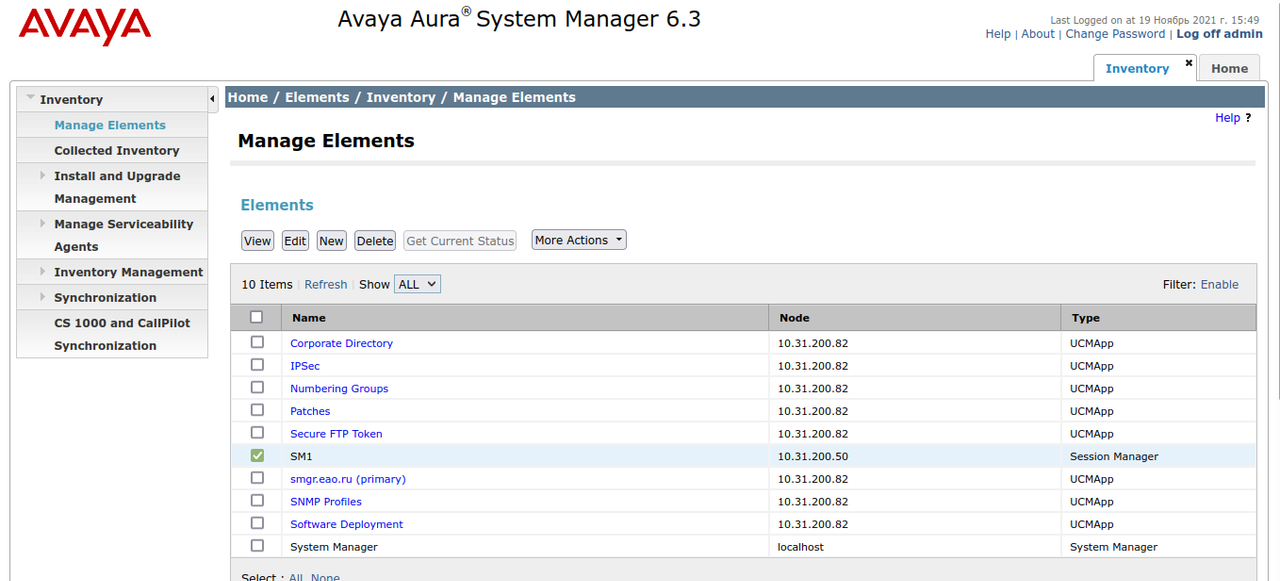
Task: Expand Manage Serviceability Agents
Action: [43, 223]
